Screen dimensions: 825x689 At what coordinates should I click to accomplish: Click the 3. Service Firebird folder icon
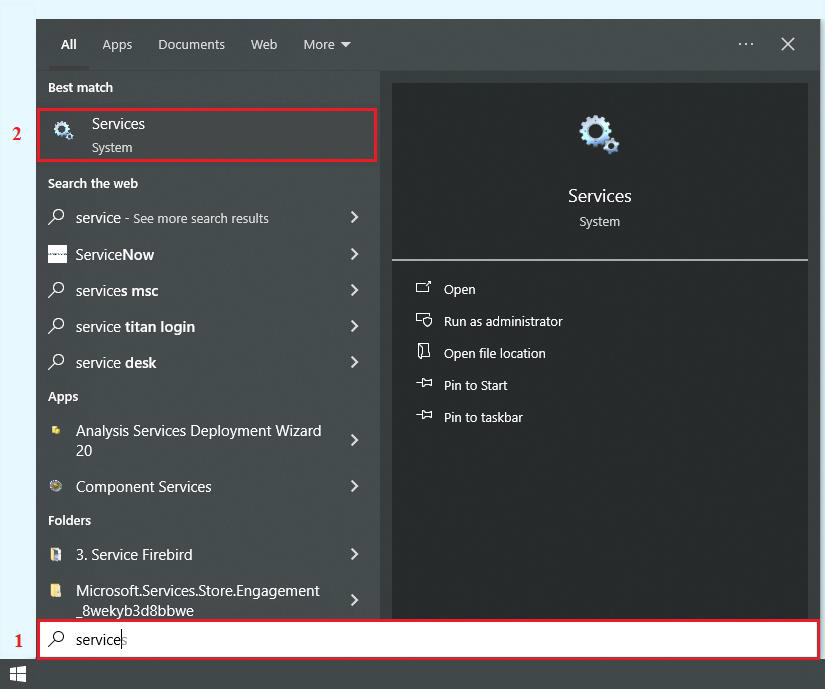[x=57, y=554]
